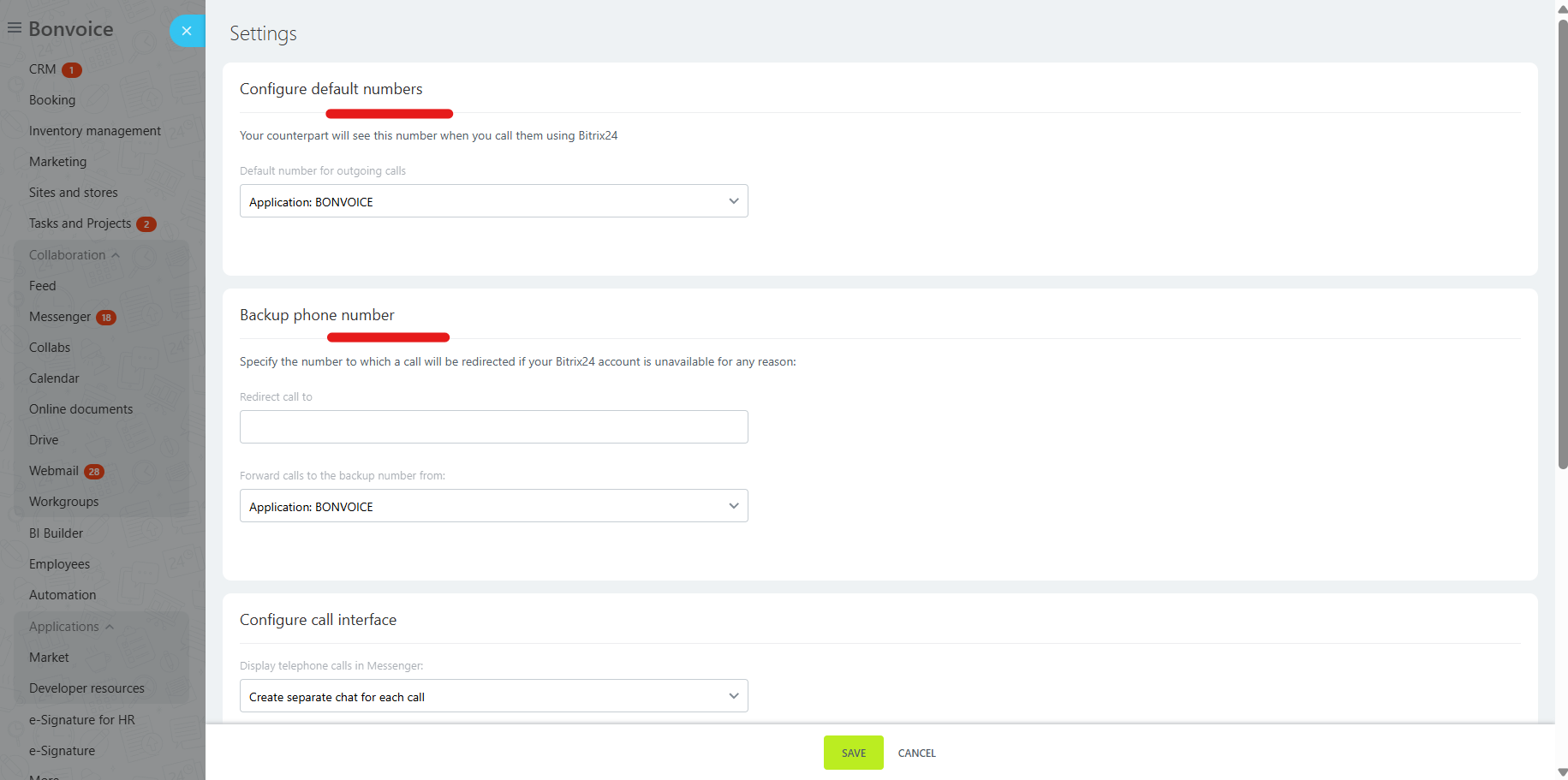This screenshot has height=780, width=1568.
Task: Open the forward calls backup number dropdown
Action: click(x=493, y=506)
